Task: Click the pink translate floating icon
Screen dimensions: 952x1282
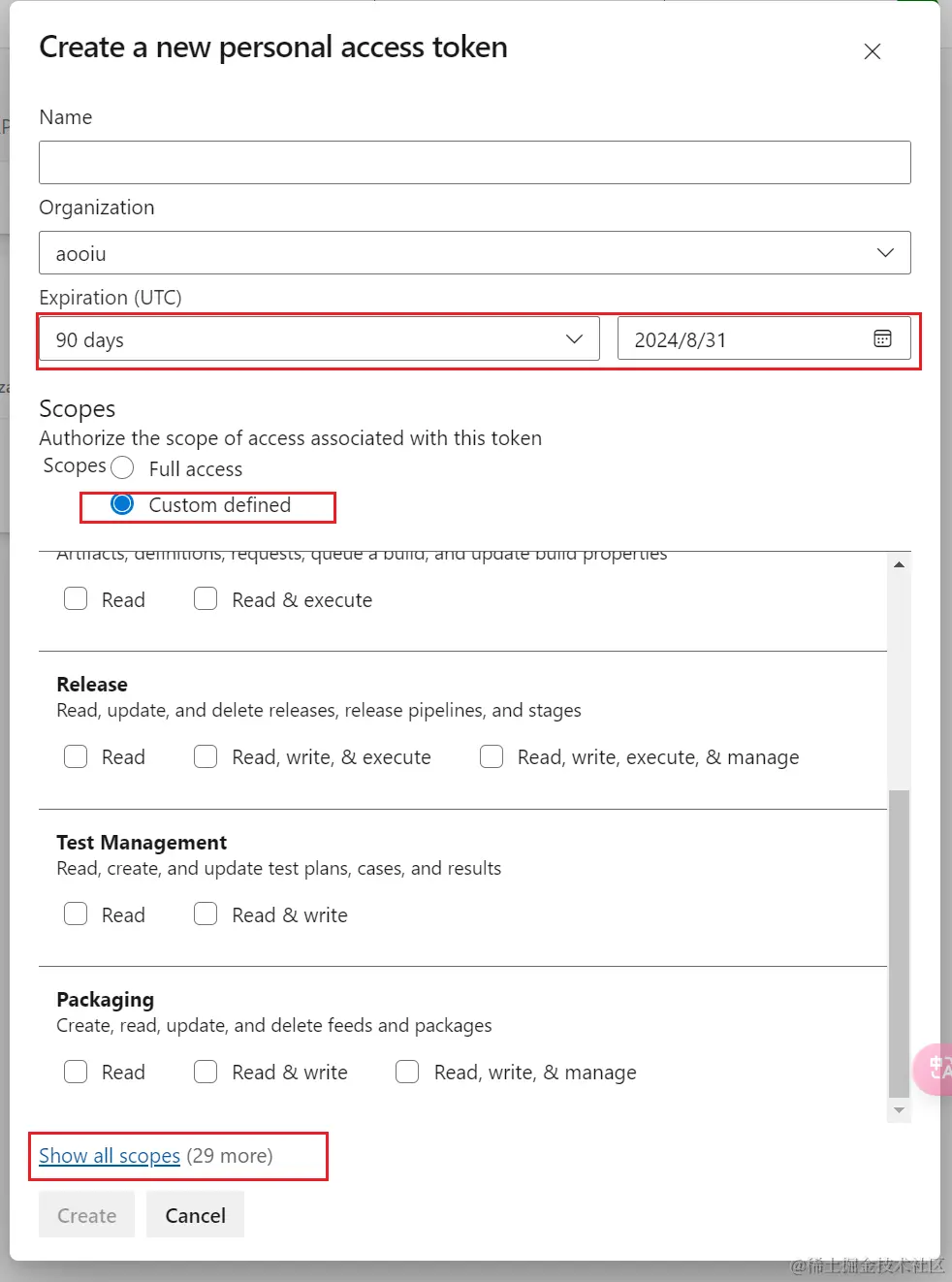Action: (936, 1069)
